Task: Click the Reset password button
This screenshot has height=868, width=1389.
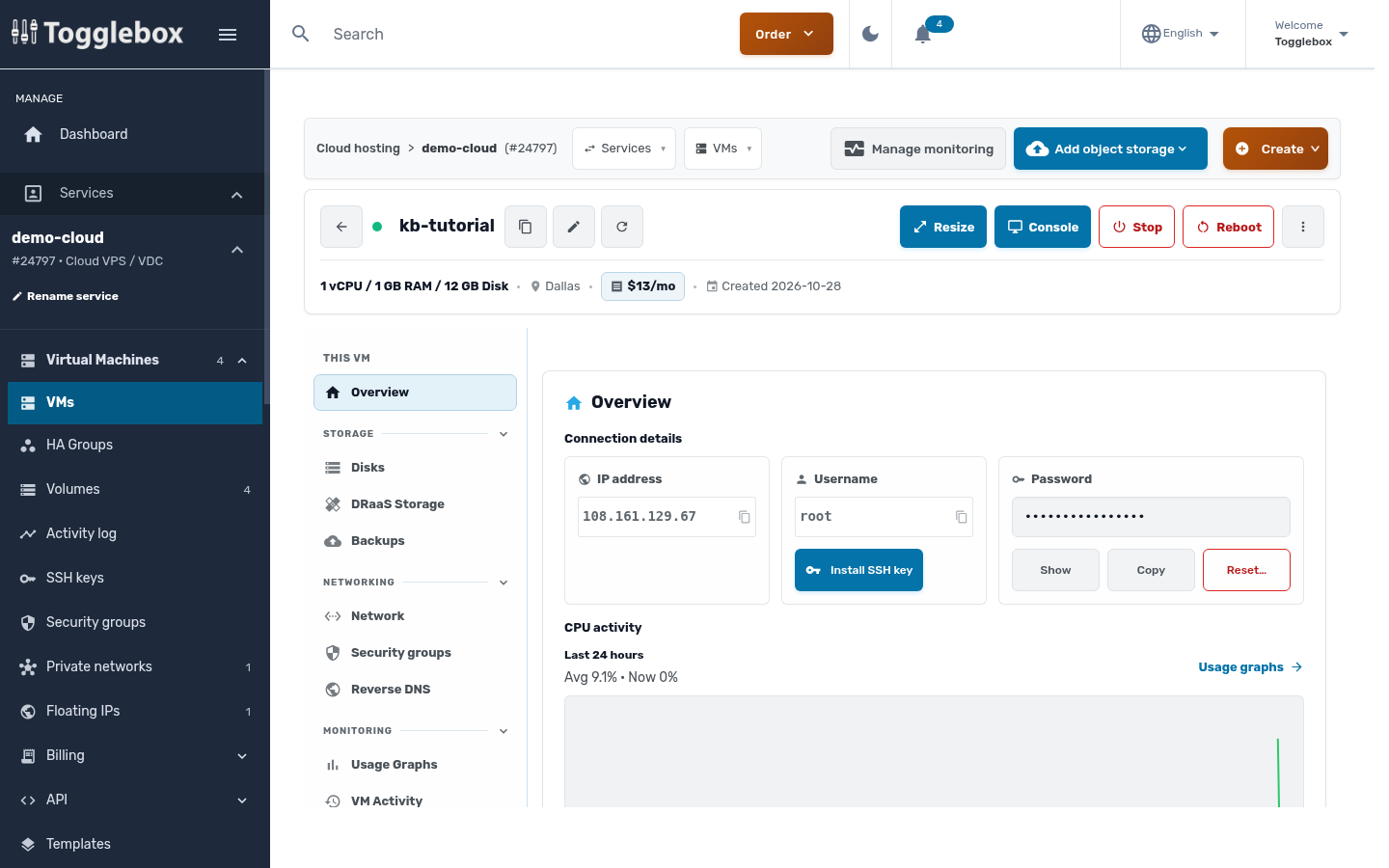Action: pyautogui.click(x=1246, y=570)
